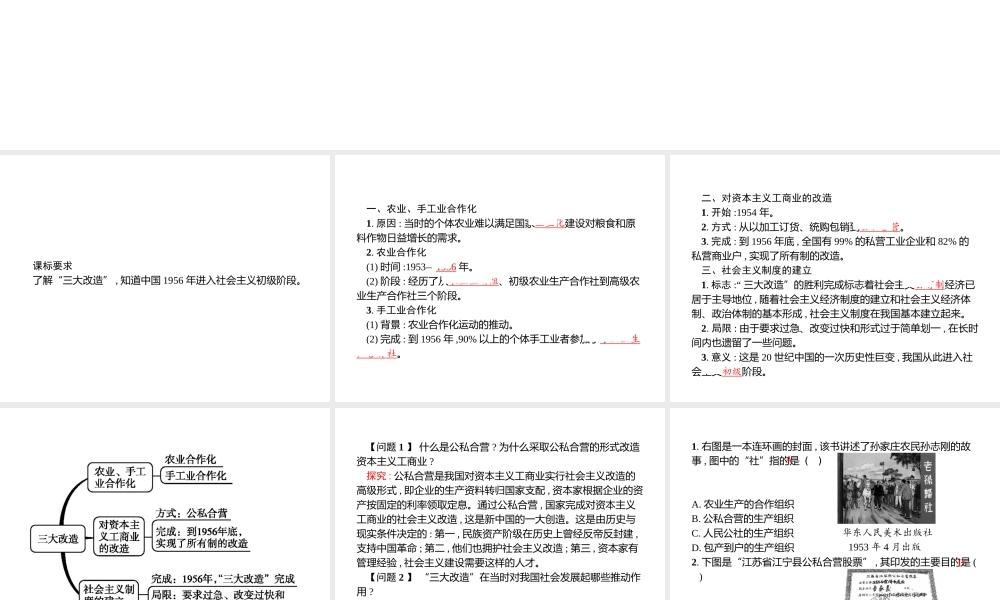The height and width of the screenshot is (600, 1000).
Task: Choose option "A. 农业生产的合作组织"
Action: (x=742, y=504)
